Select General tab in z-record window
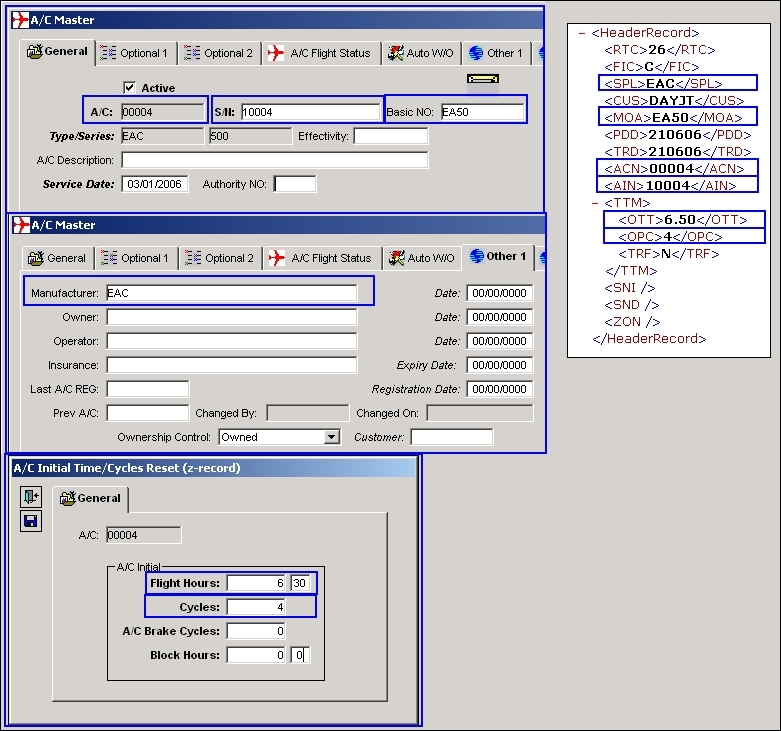The height and width of the screenshot is (731, 781). pyautogui.click(x=90, y=498)
